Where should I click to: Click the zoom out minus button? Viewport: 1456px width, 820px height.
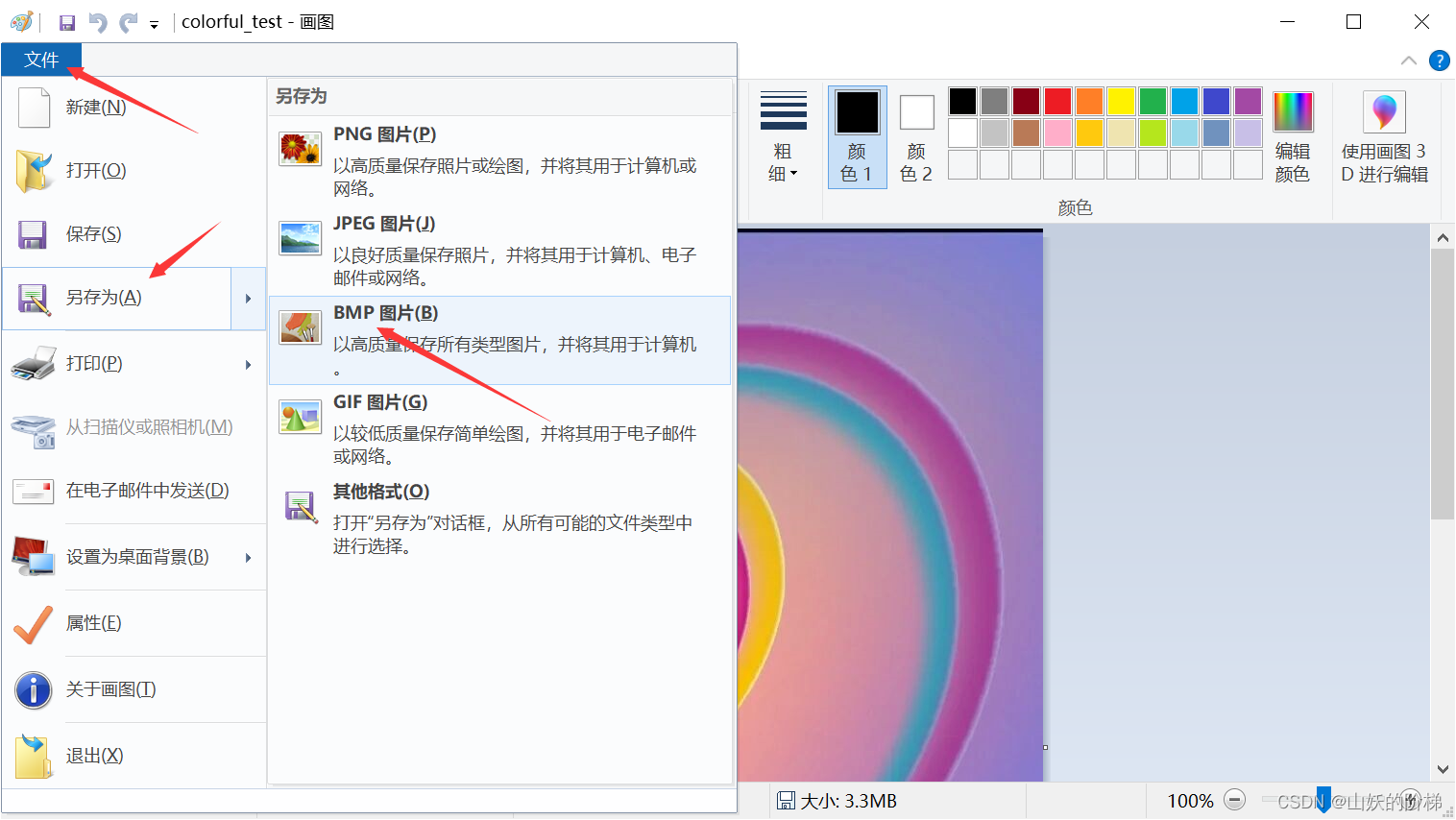point(1235,800)
